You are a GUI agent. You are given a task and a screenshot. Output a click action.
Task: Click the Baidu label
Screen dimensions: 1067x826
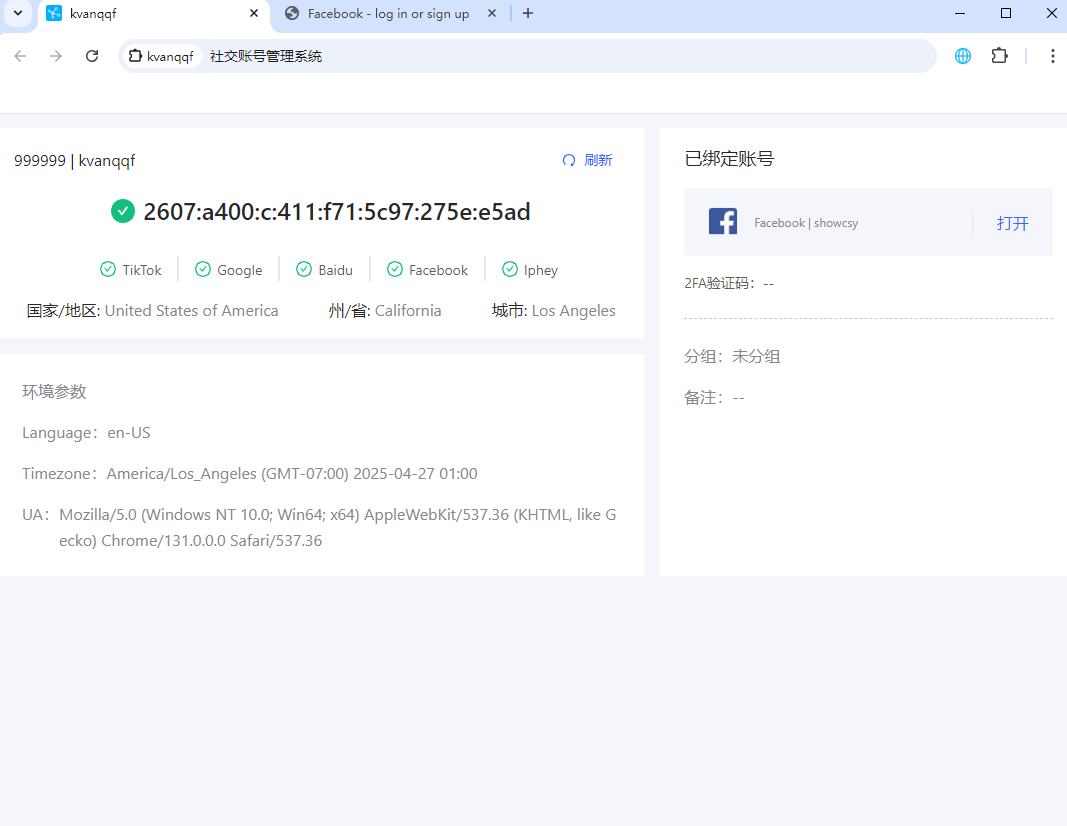[x=335, y=270]
